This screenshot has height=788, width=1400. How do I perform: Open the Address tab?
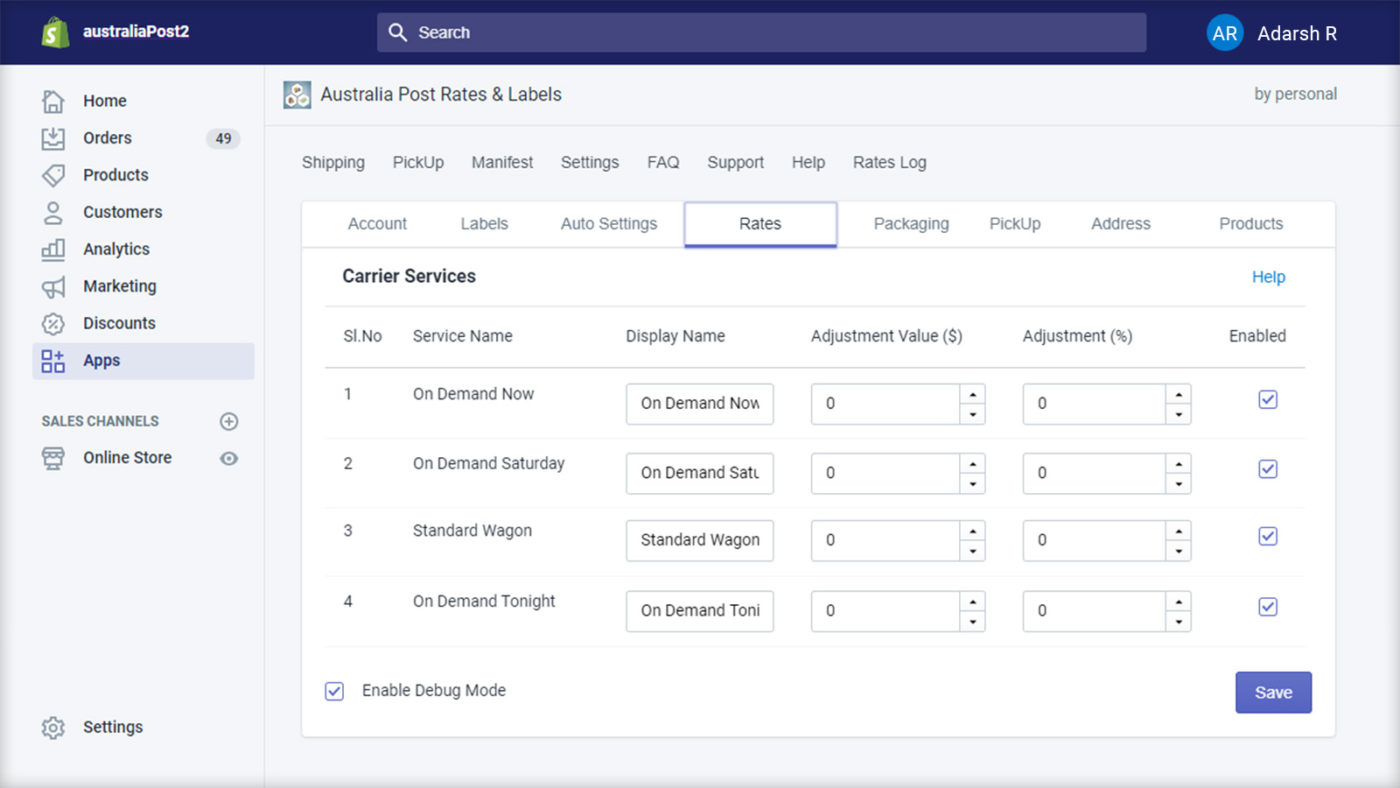click(1121, 224)
